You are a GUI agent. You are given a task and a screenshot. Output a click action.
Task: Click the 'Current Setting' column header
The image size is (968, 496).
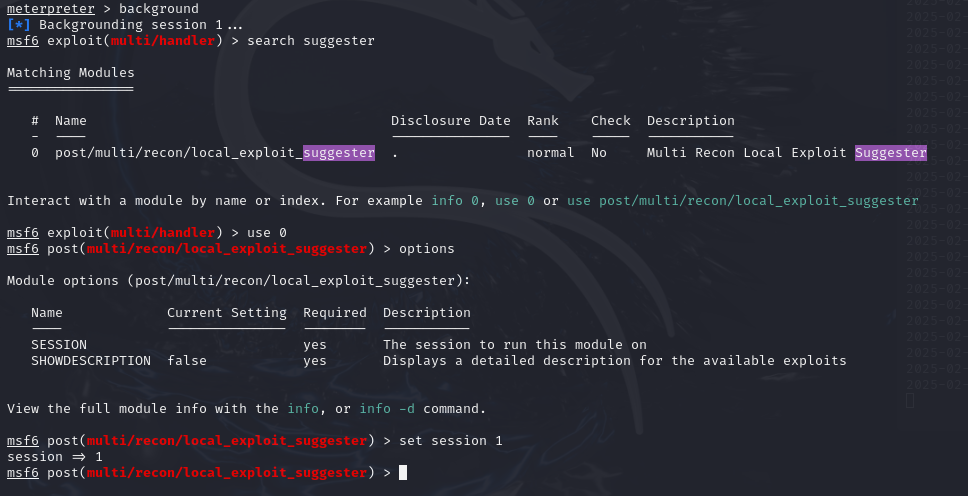coord(227,313)
